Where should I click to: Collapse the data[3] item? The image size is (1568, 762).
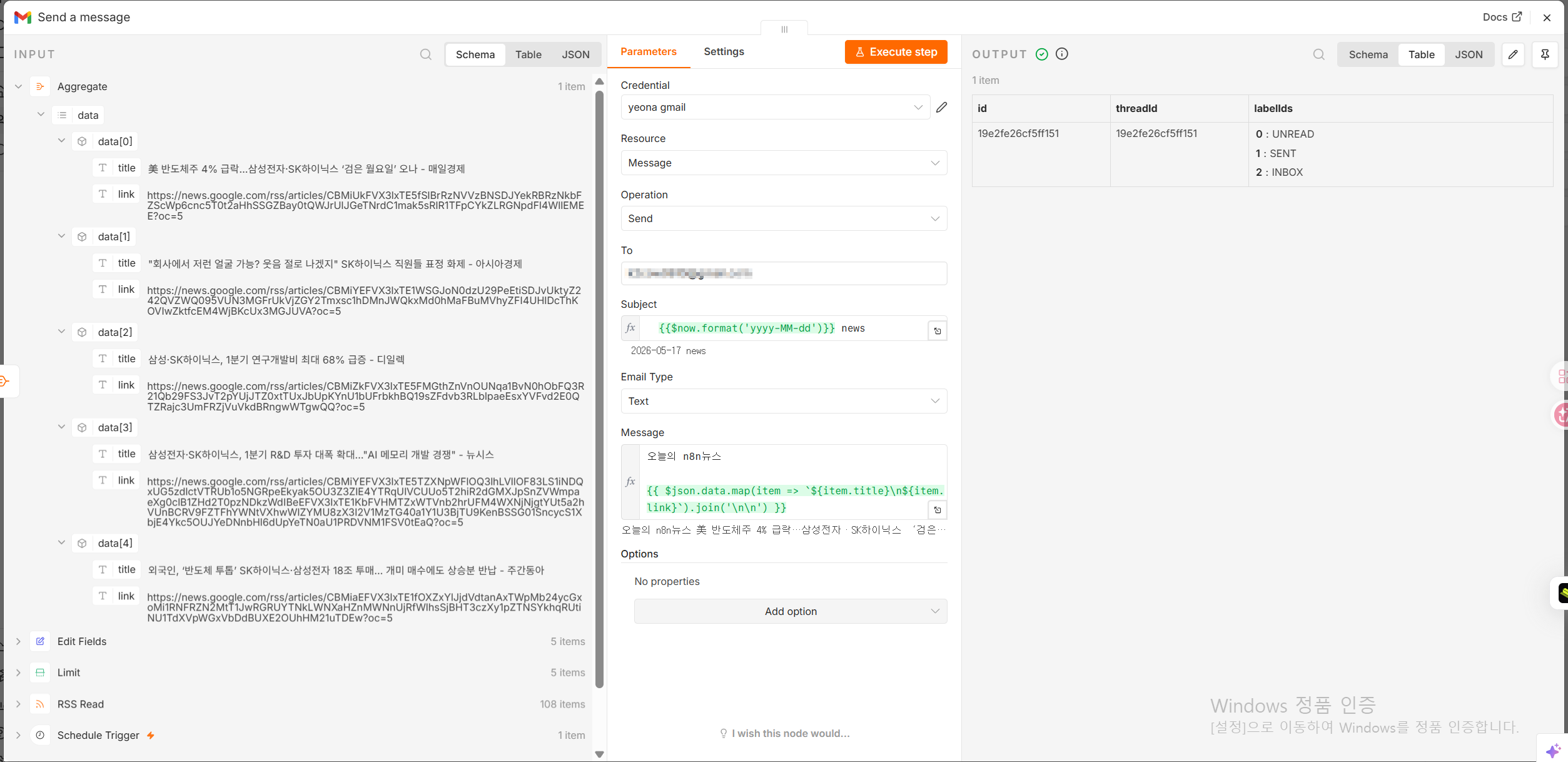tap(61, 427)
